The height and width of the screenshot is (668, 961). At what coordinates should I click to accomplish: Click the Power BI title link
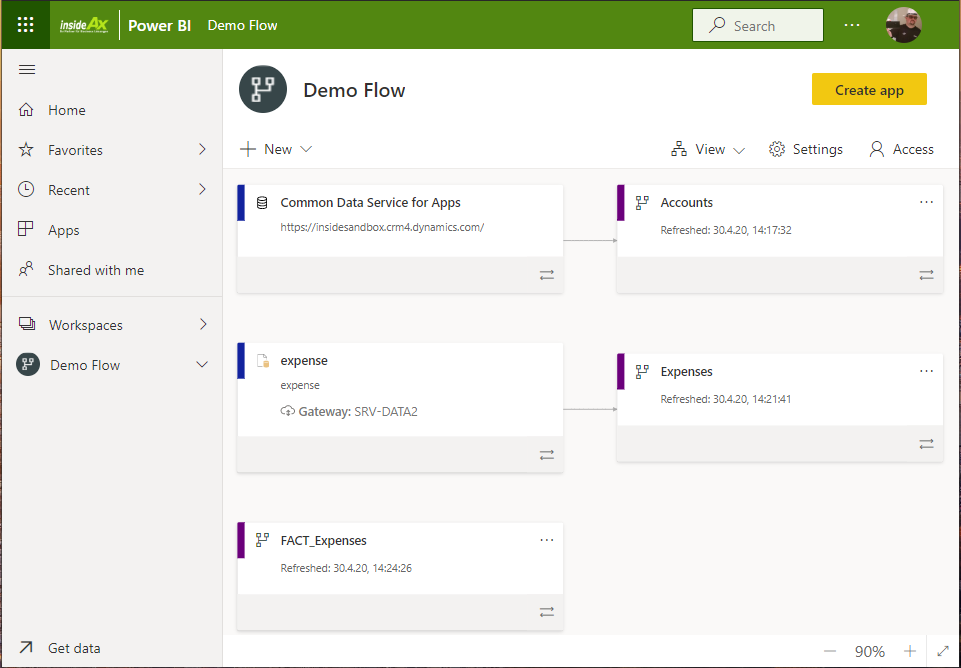tap(159, 26)
